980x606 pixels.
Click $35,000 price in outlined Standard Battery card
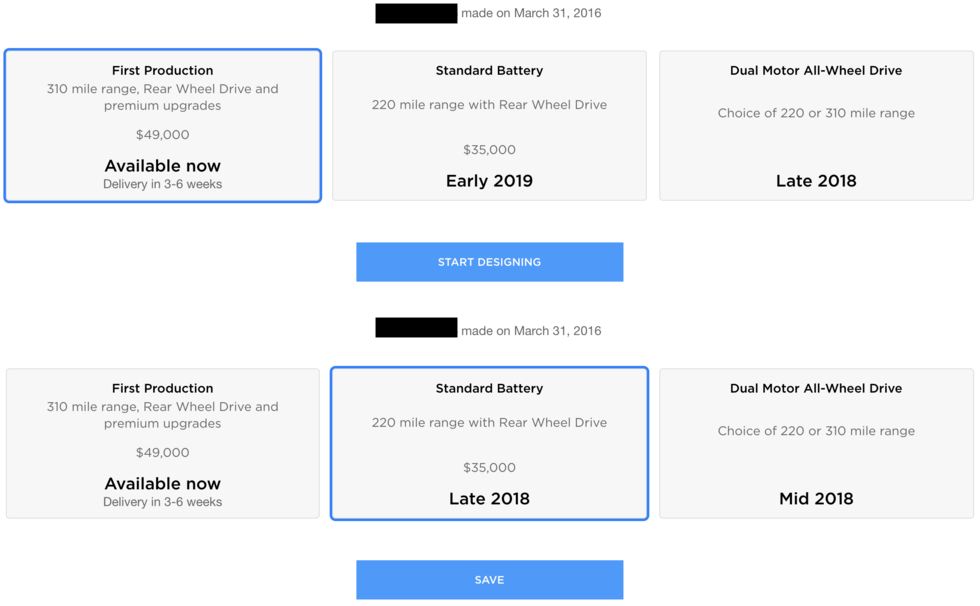pos(489,468)
